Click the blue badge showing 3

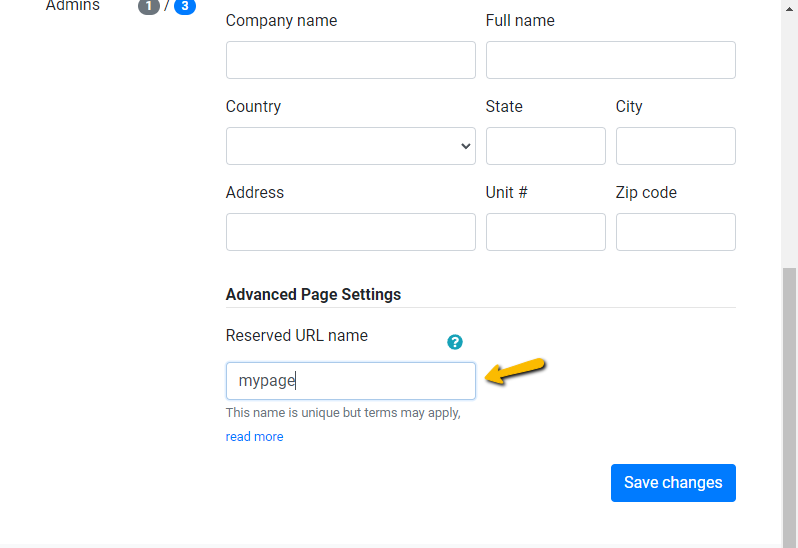pos(185,7)
